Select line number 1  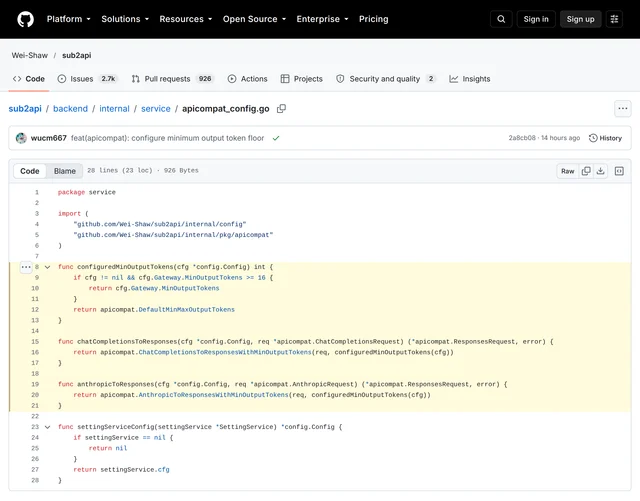coord(37,192)
